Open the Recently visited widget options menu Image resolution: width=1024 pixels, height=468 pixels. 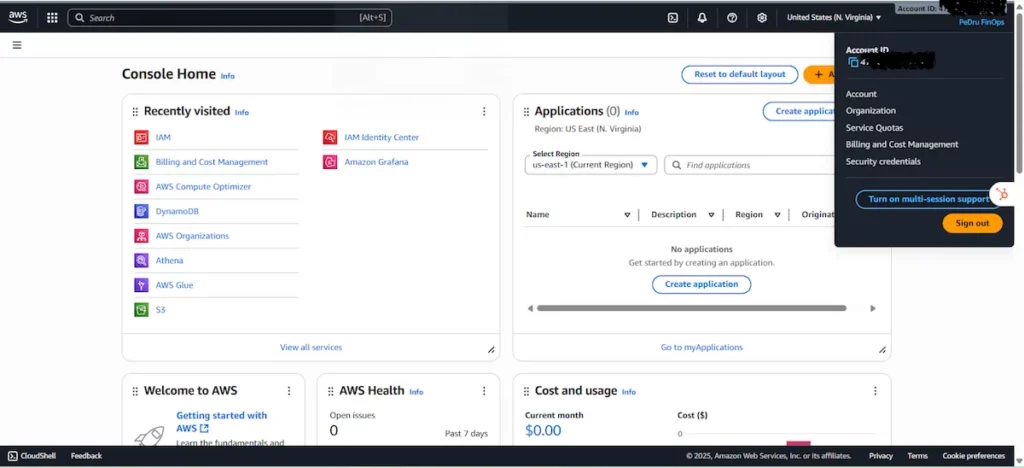click(x=484, y=112)
